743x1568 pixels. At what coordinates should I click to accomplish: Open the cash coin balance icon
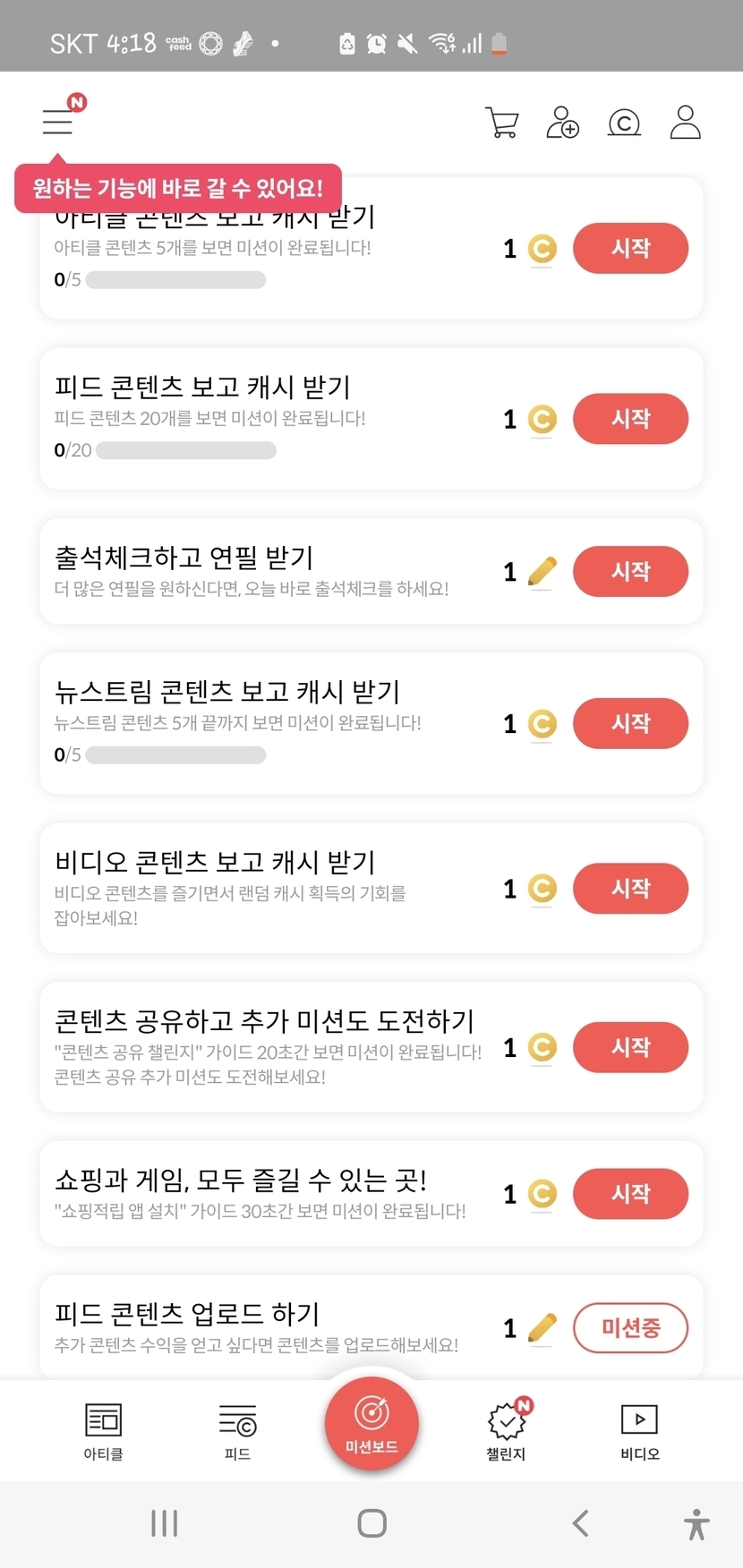click(624, 123)
